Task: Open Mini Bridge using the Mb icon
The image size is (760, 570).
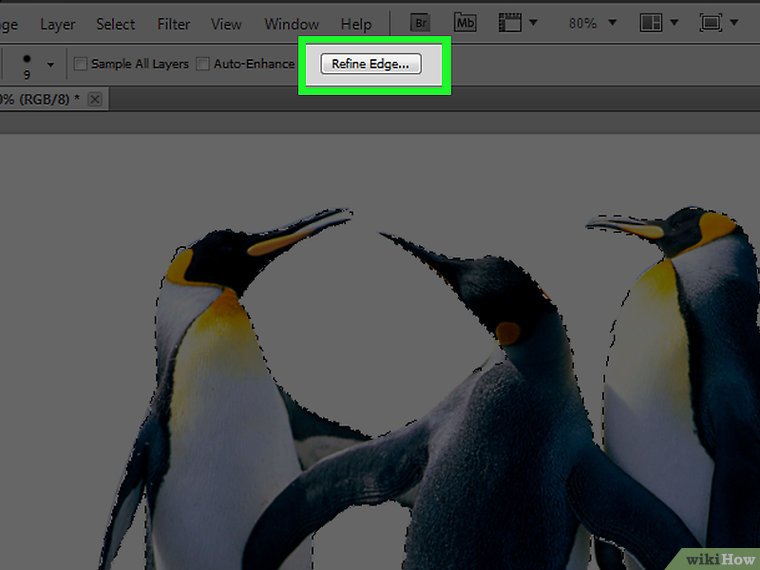Action: 465,22
